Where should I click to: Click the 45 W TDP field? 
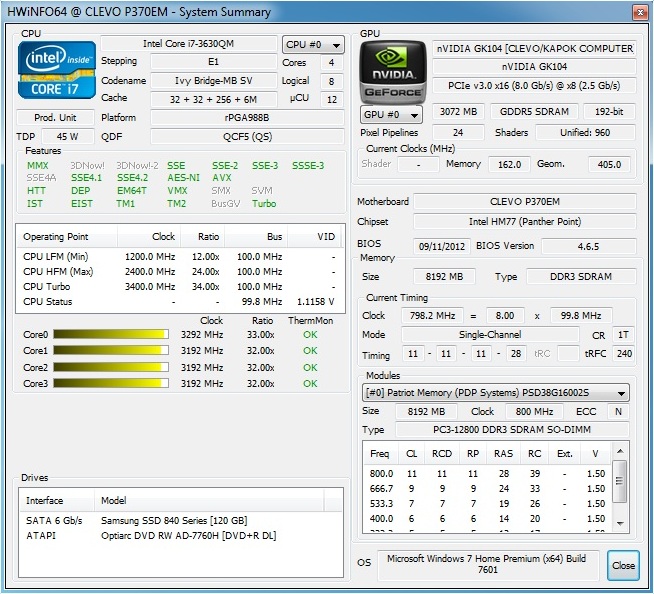tap(68, 136)
